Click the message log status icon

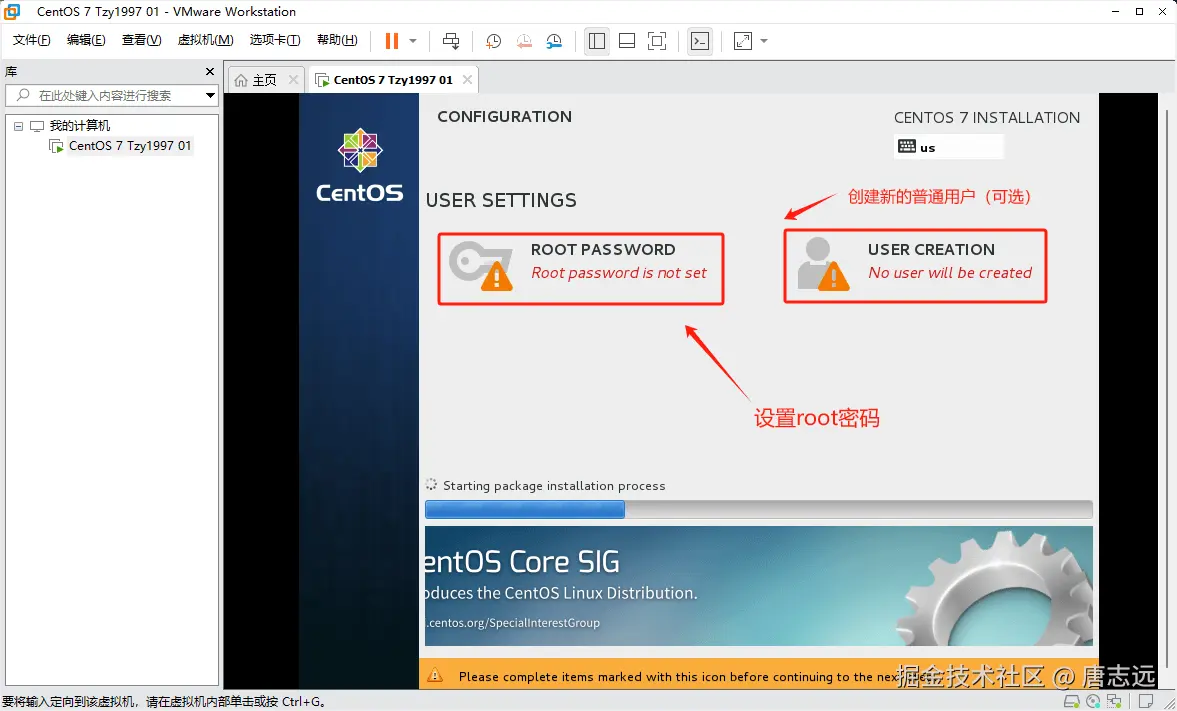click(1145, 702)
